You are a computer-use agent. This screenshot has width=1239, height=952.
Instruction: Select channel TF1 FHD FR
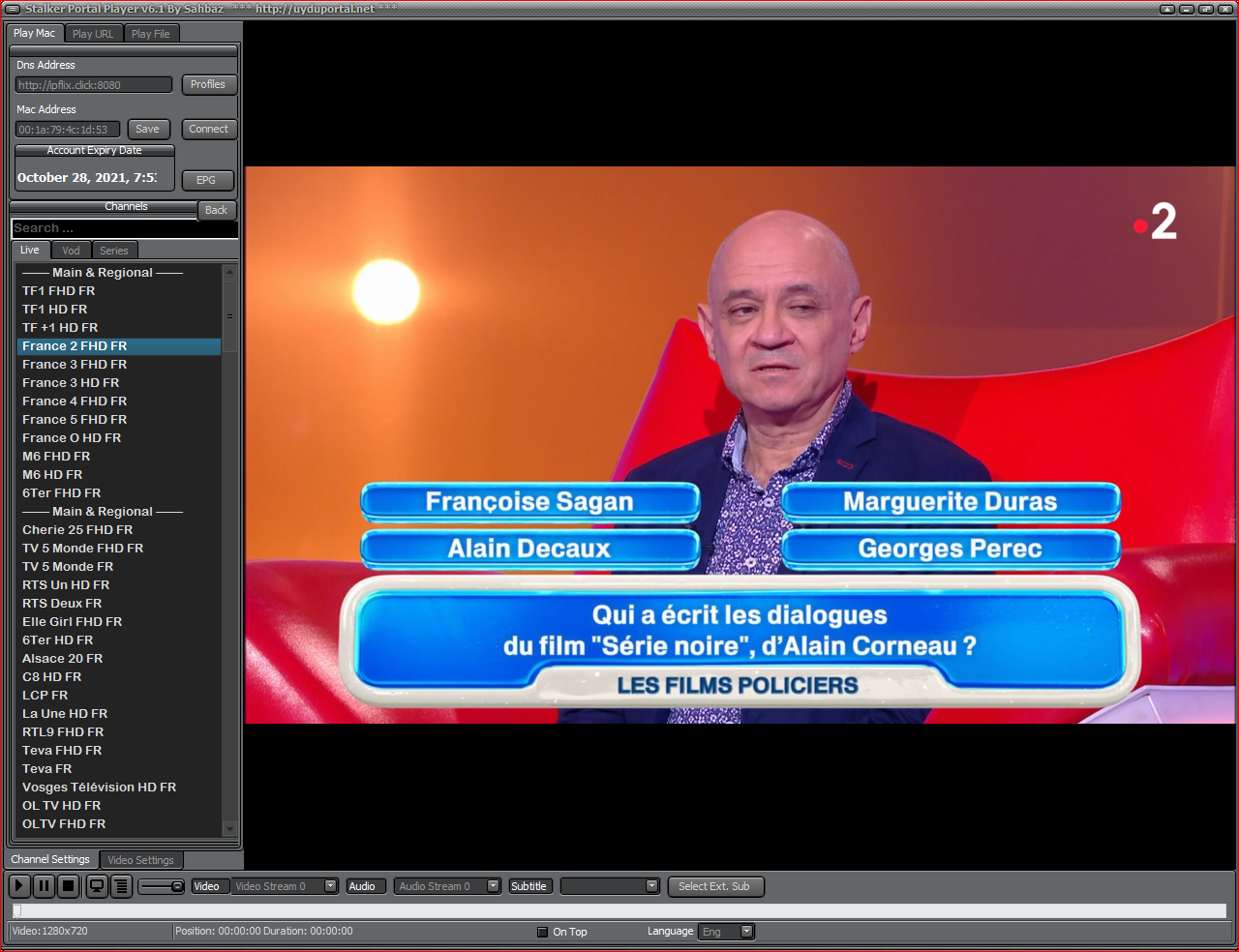[x=120, y=291]
